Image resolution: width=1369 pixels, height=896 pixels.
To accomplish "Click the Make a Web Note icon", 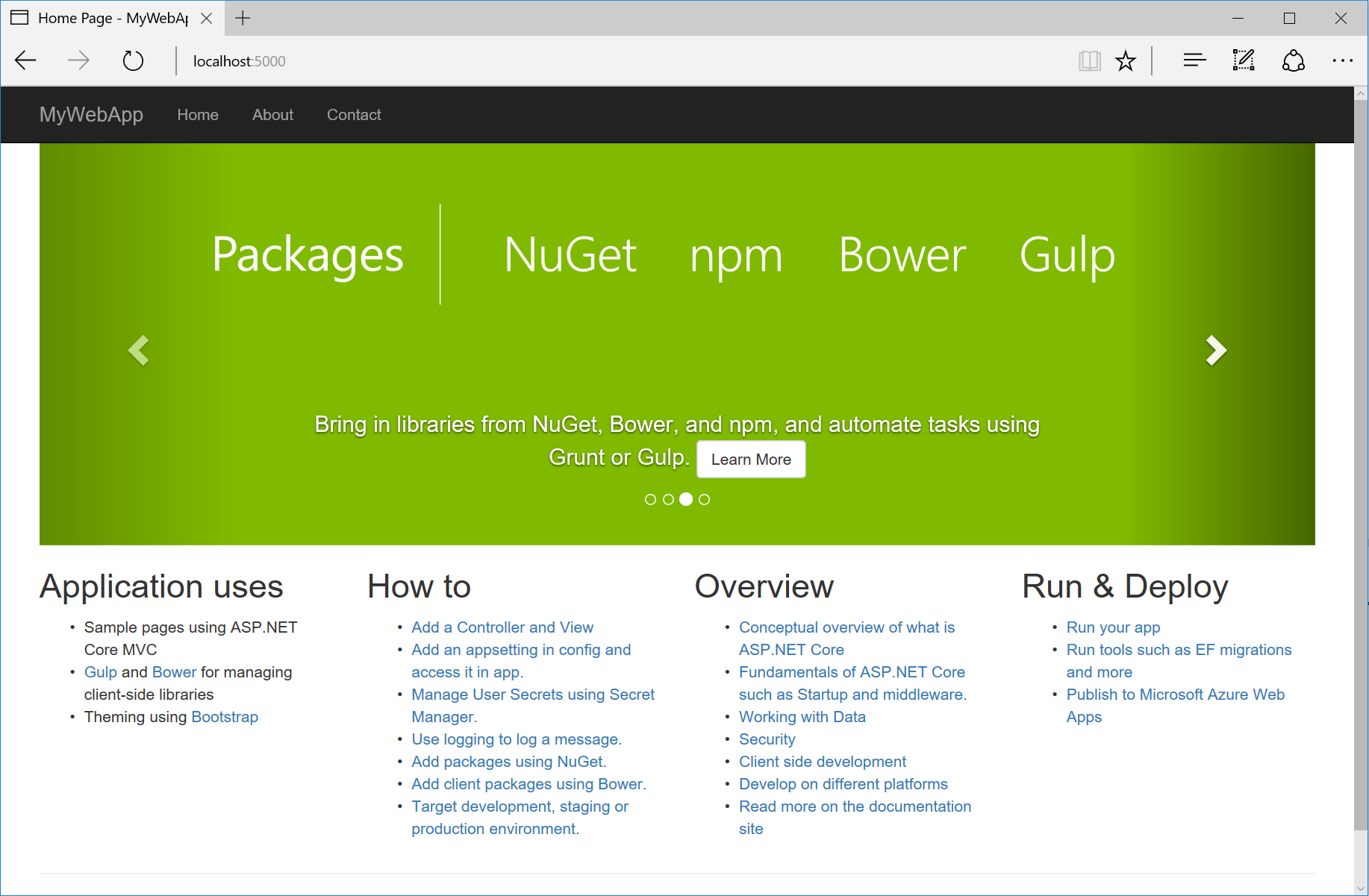I will [1244, 60].
